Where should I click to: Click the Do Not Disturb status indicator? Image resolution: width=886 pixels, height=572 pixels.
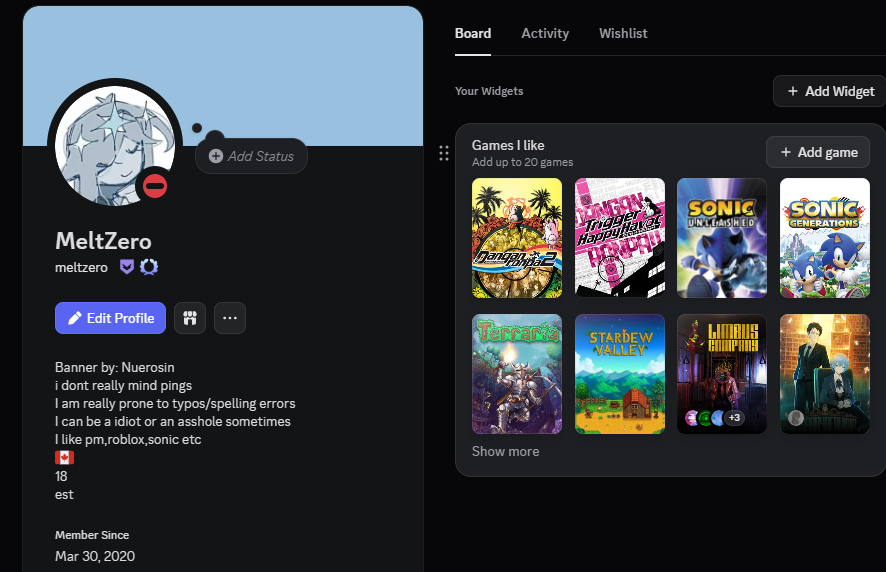pyautogui.click(x=155, y=186)
